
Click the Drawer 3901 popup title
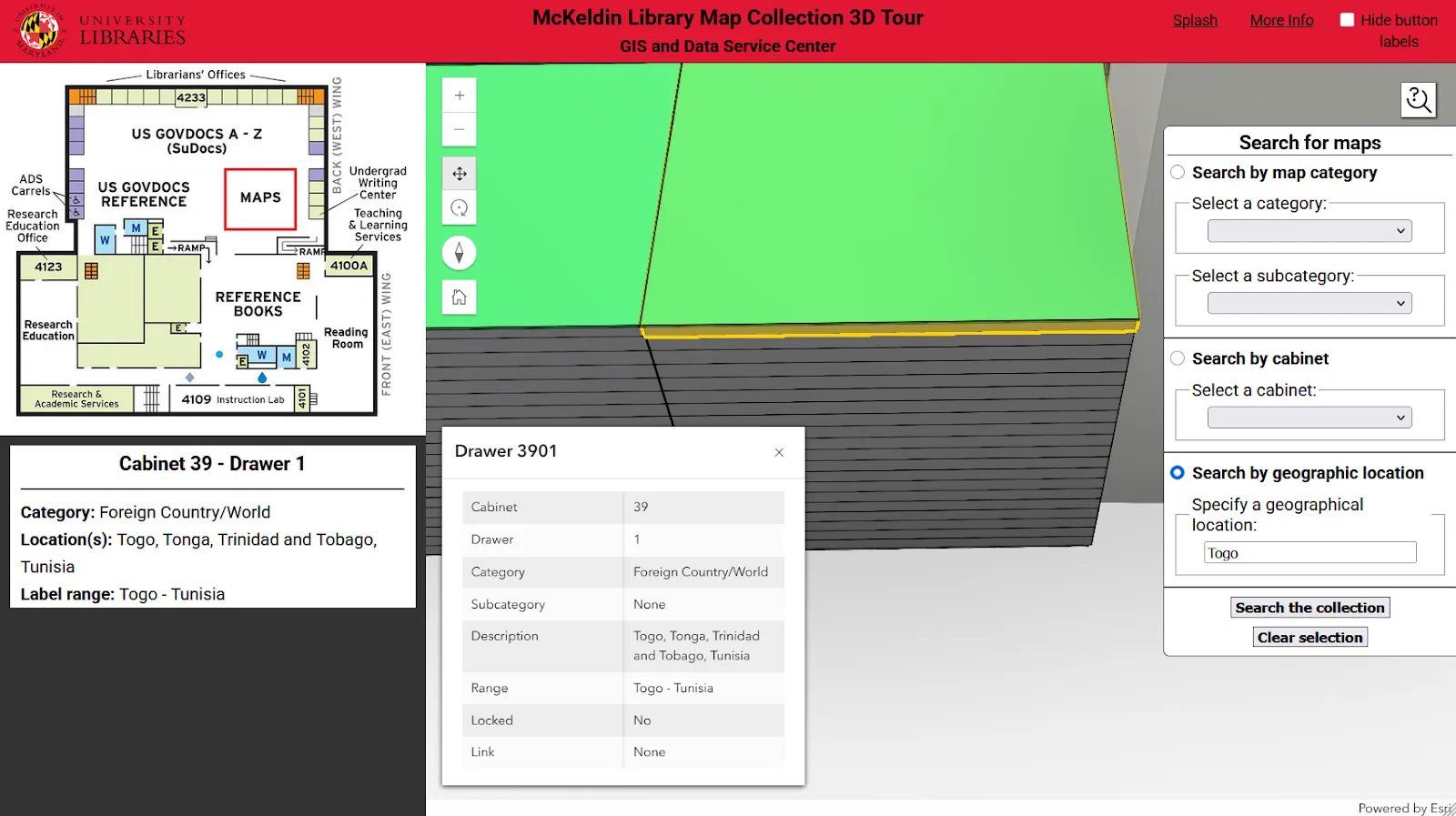(x=506, y=451)
